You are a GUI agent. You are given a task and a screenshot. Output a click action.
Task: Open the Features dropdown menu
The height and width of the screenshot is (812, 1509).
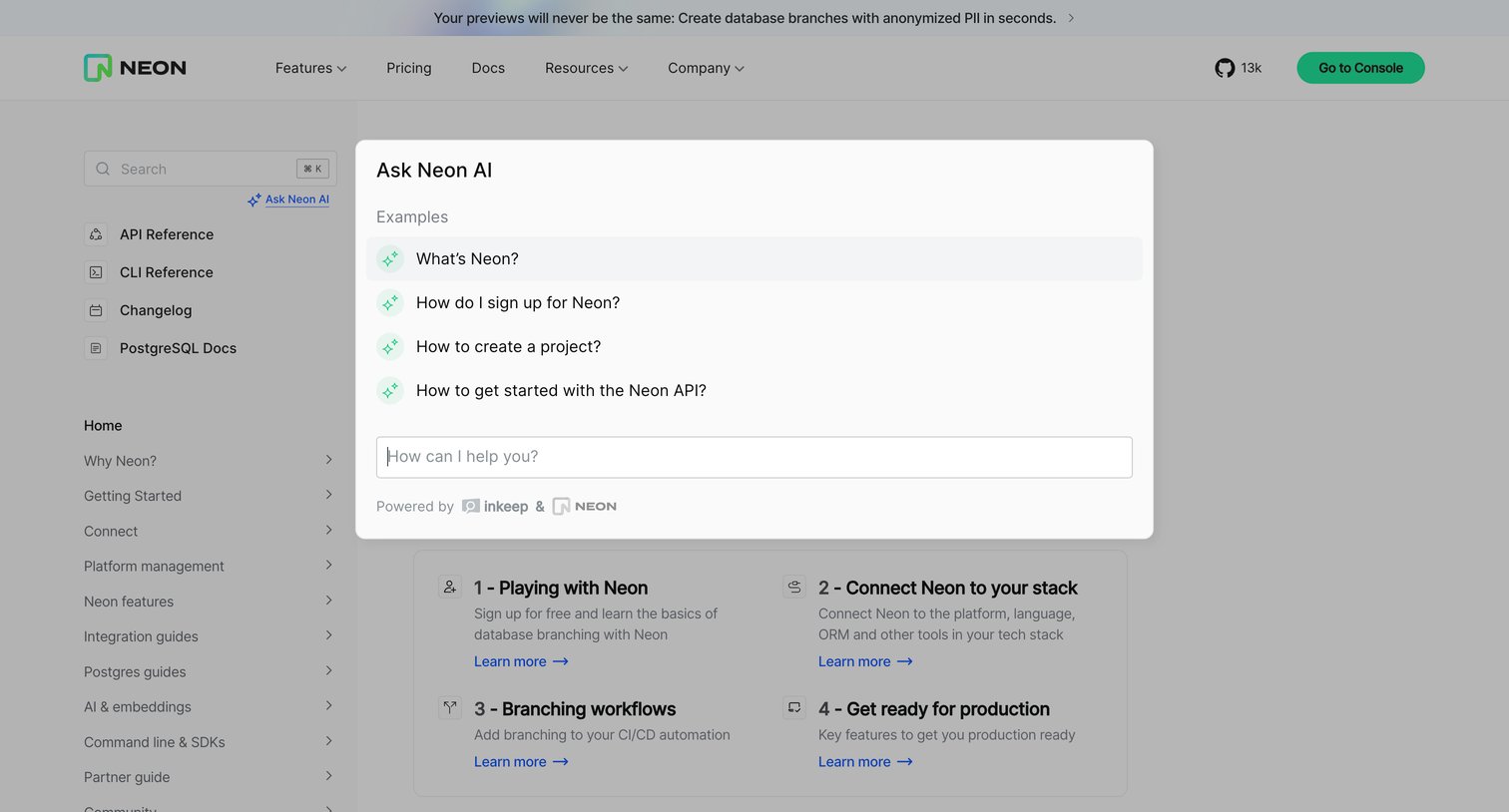point(310,68)
